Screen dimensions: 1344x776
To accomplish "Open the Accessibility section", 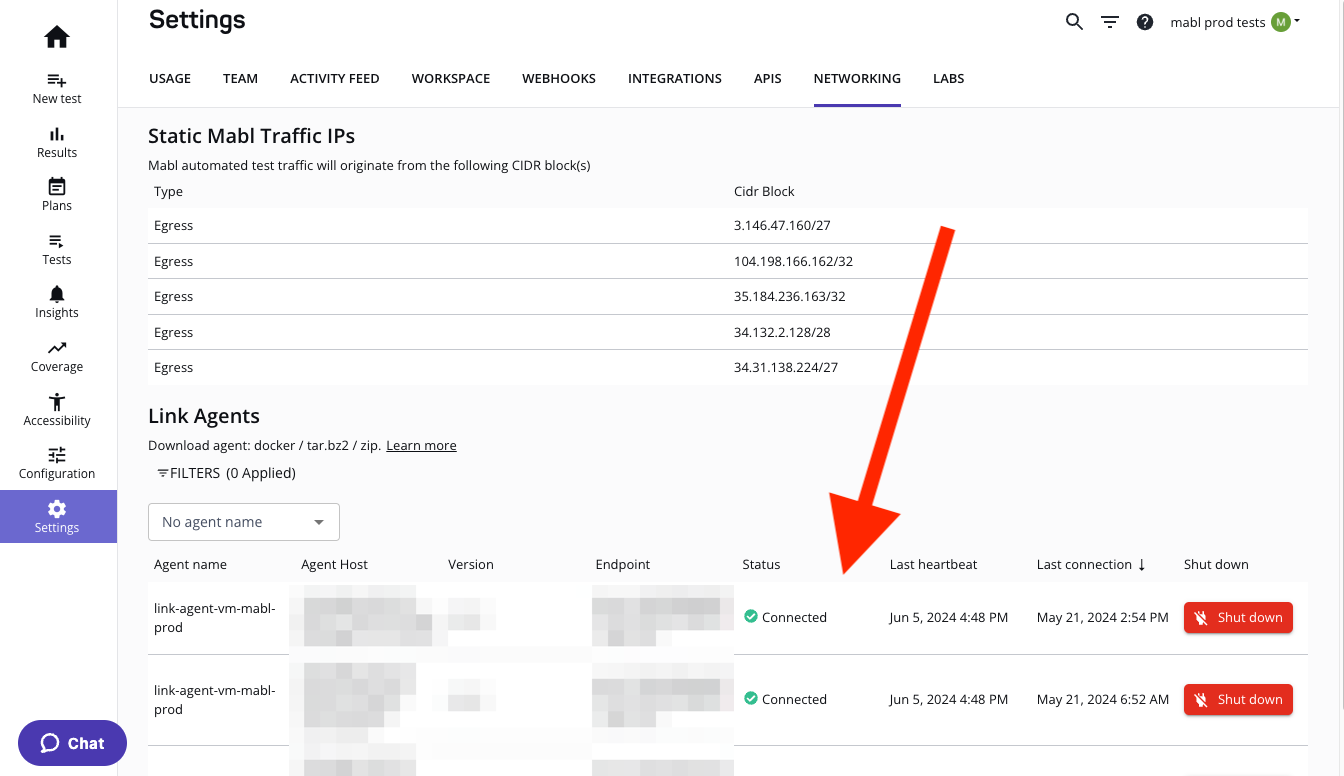I will click(57, 410).
